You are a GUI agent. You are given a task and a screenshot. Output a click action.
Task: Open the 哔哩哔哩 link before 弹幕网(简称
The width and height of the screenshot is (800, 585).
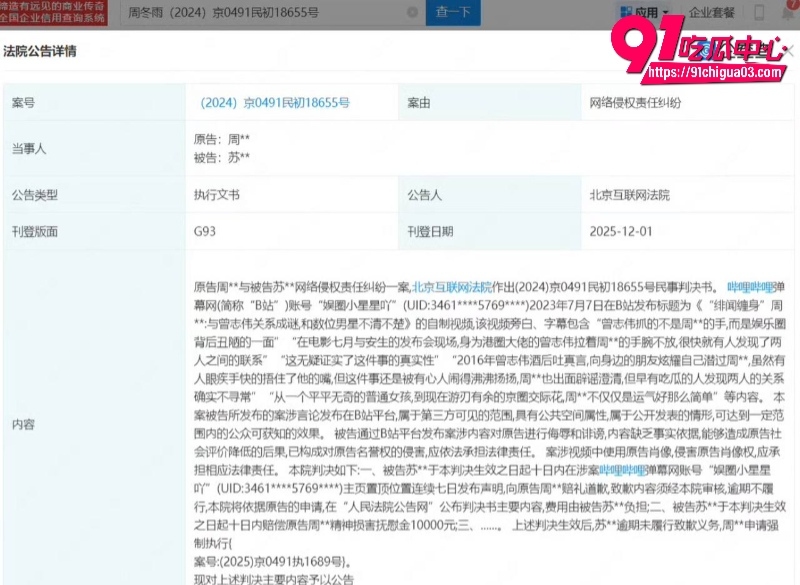click(751, 287)
